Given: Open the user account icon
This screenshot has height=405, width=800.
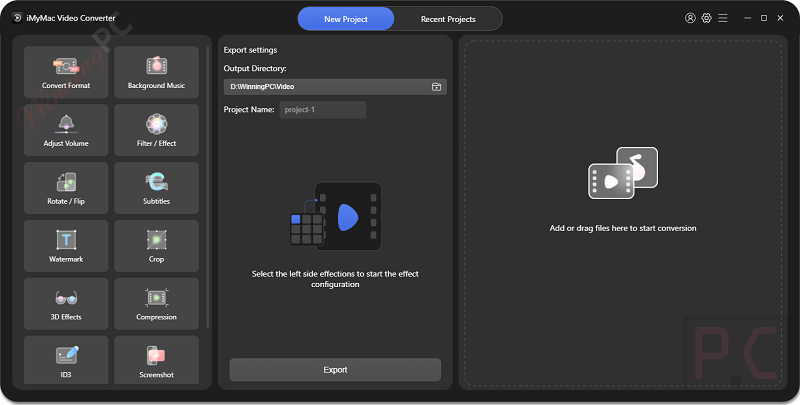Looking at the screenshot, I should click(x=690, y=18).
